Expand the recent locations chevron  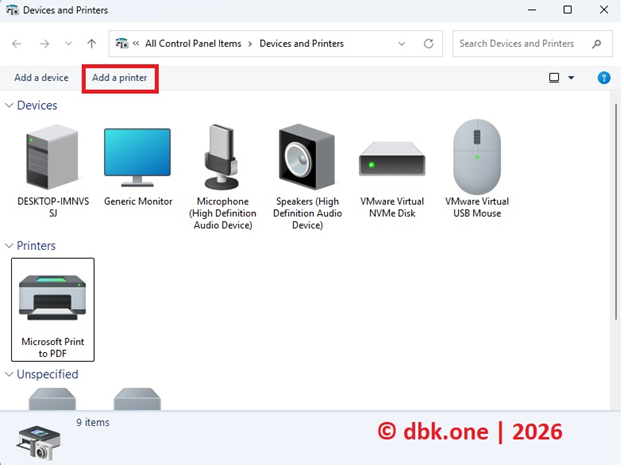click(x=68, y=44)
